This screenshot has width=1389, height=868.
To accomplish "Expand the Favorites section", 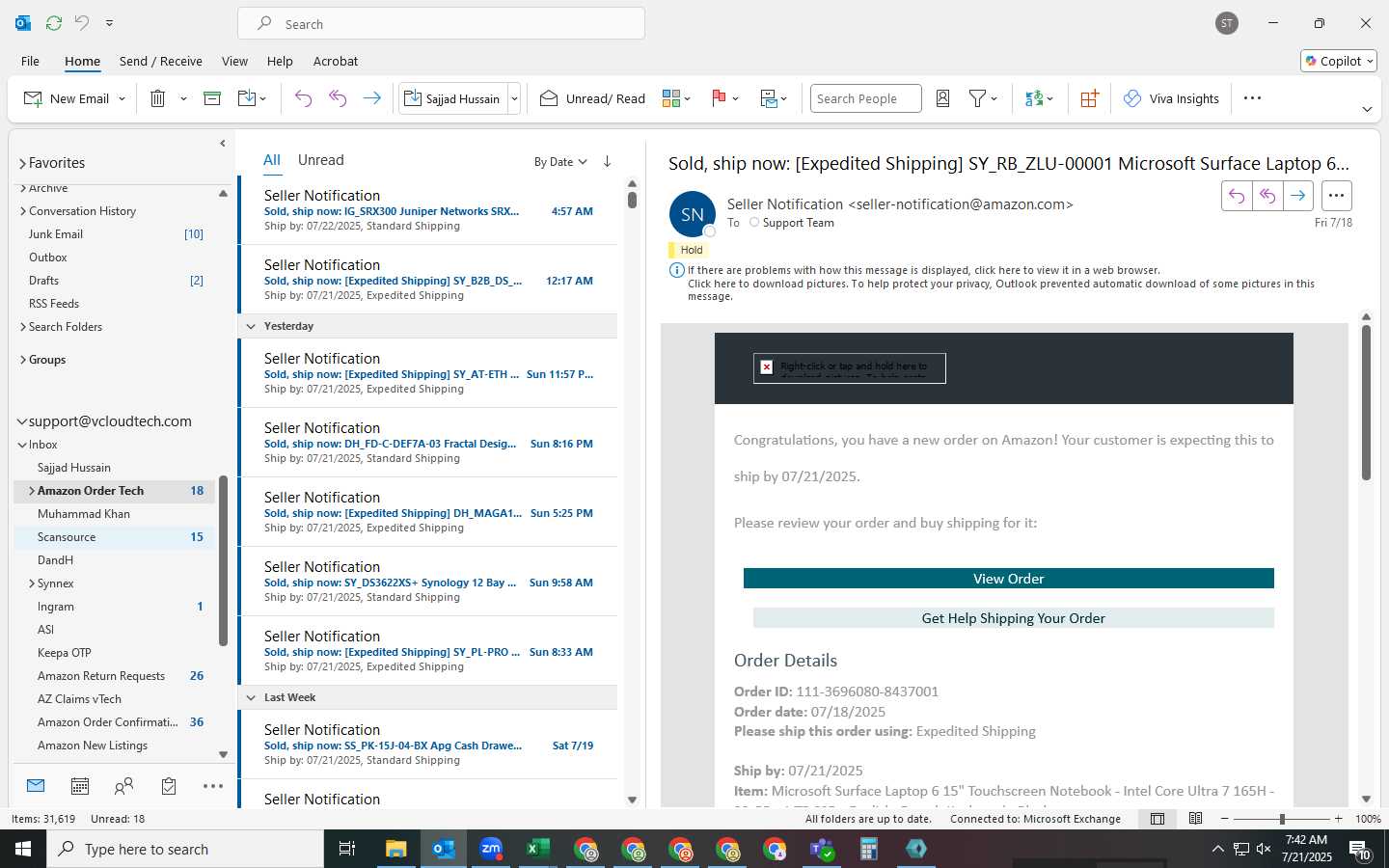I will pyautogui.click(x=22, y=163).
